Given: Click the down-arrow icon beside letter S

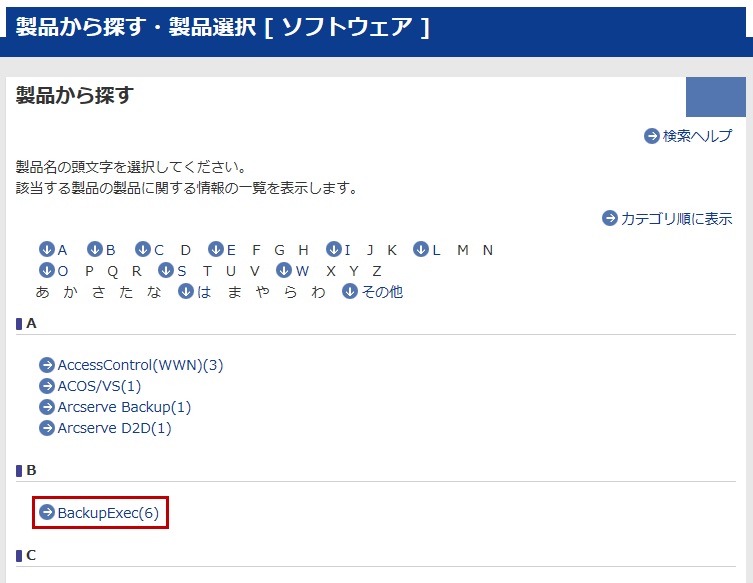Looking at the screenshot, I should click(x=166, y=270).
